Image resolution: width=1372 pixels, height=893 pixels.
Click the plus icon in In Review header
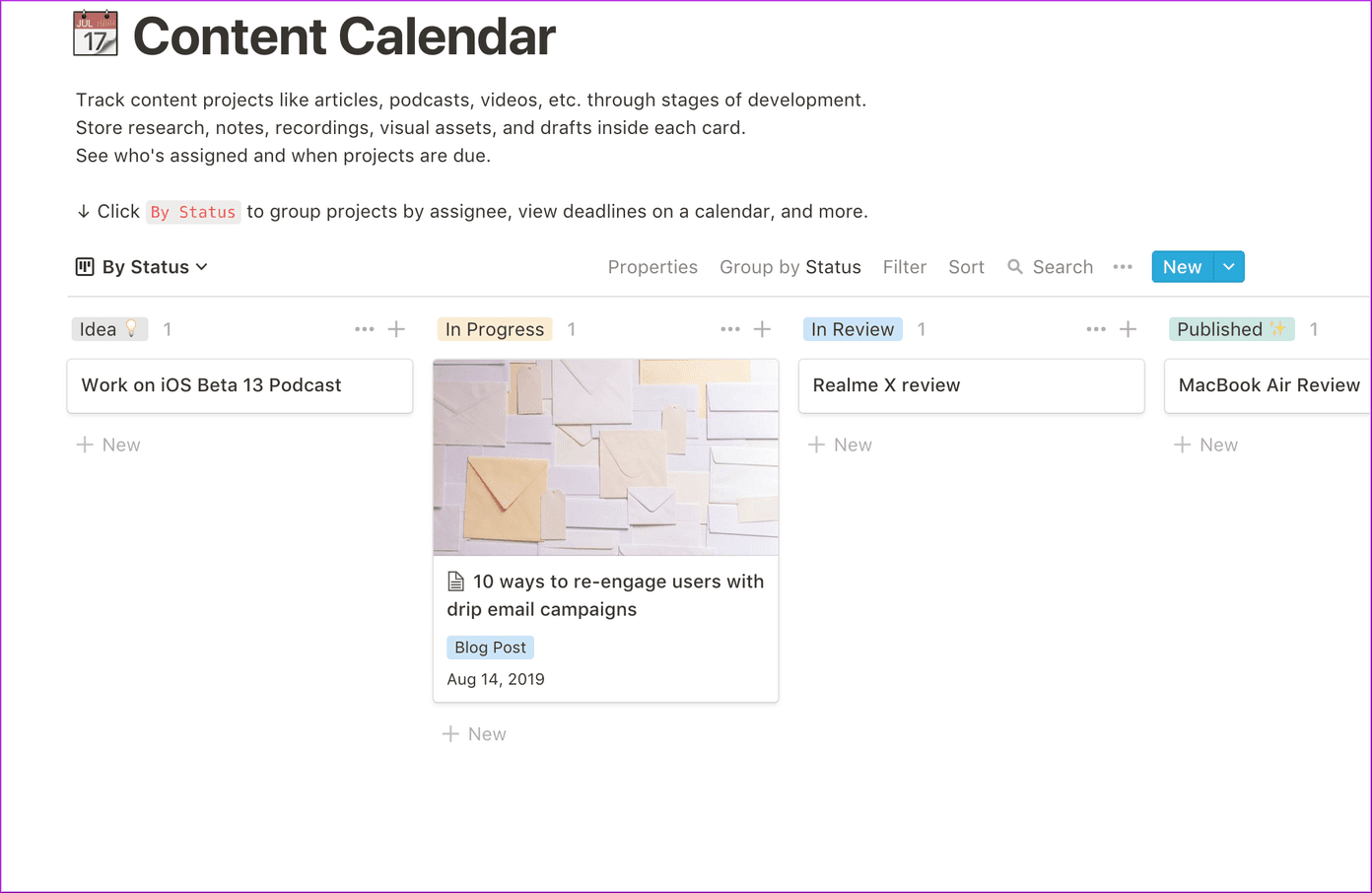1129,329
